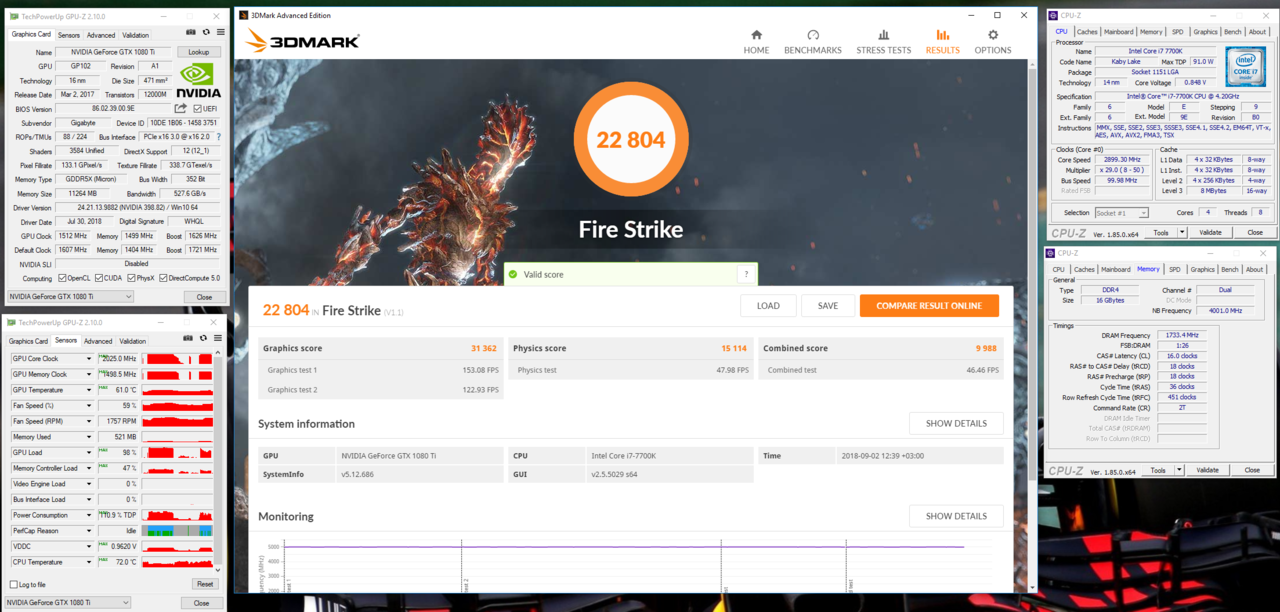Click Reset in GPU-Z Sensors window
Image resolution: width=1280 pixels, height=612 pixels.
tap(205, 584)
